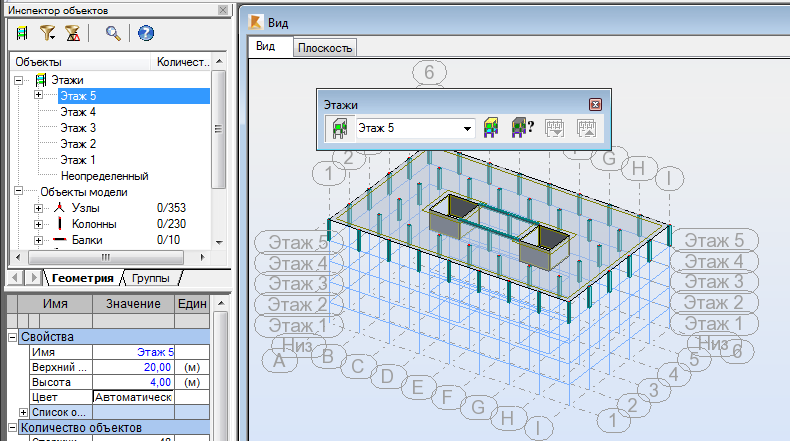Click the Колонны column icon
Image resolution: width=790 pixels, height=441 pixels.
[x=59, y=224]
